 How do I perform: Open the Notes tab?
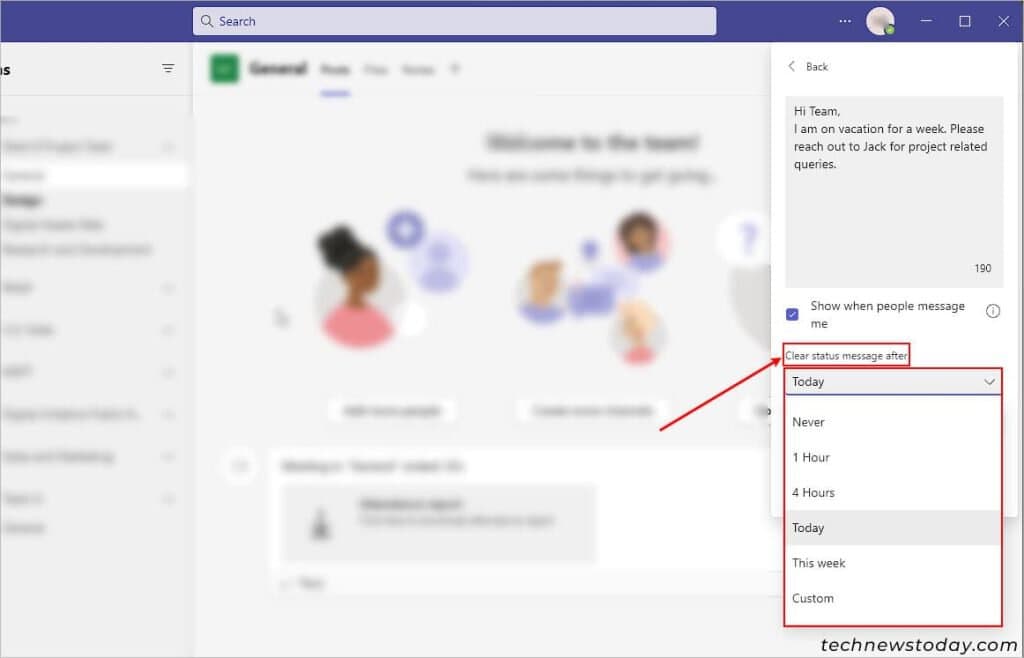[418, 70]
